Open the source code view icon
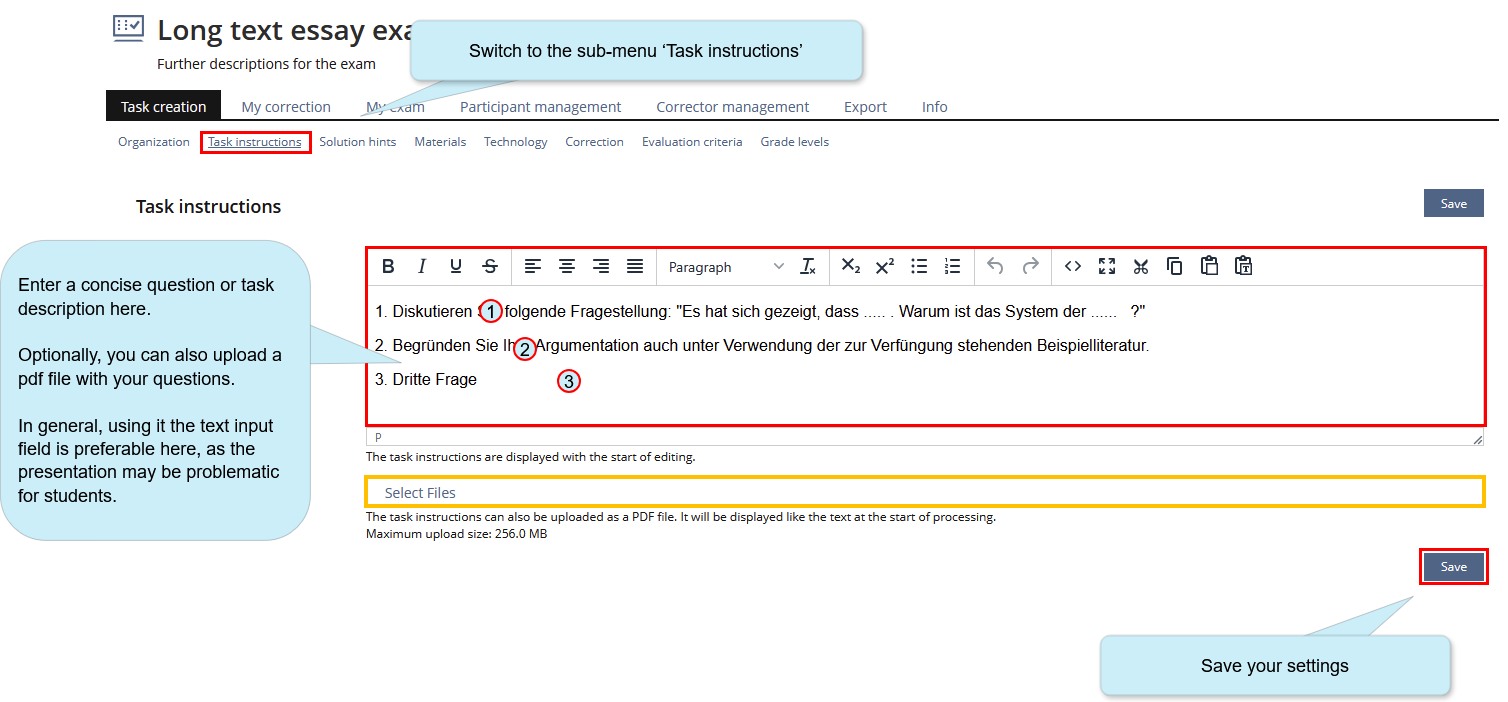The height and width of the screenshot is (702, 1508). (x=1073, y=266)
